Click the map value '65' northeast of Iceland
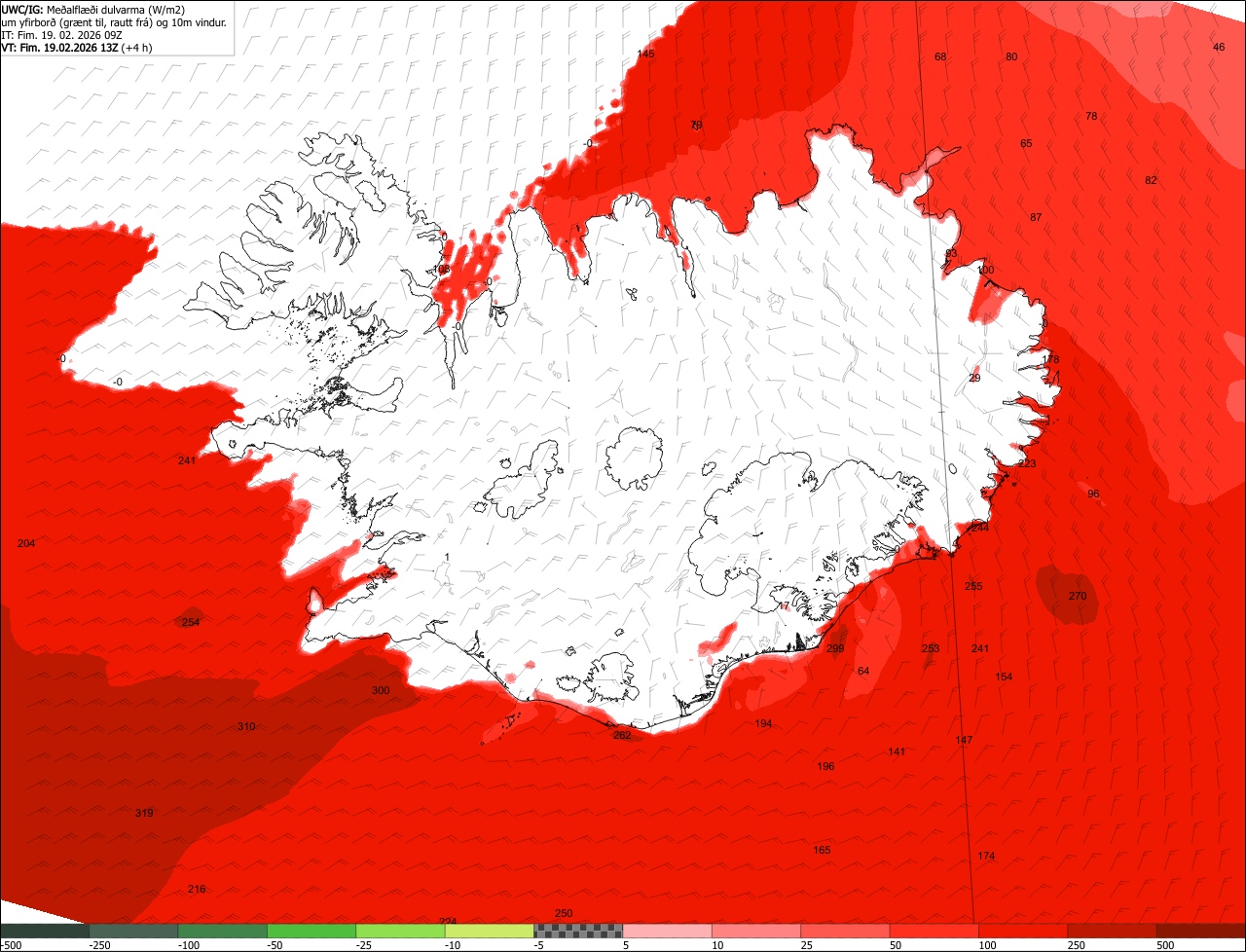This screenshot has width=1246, height=952. [1026, 143]
